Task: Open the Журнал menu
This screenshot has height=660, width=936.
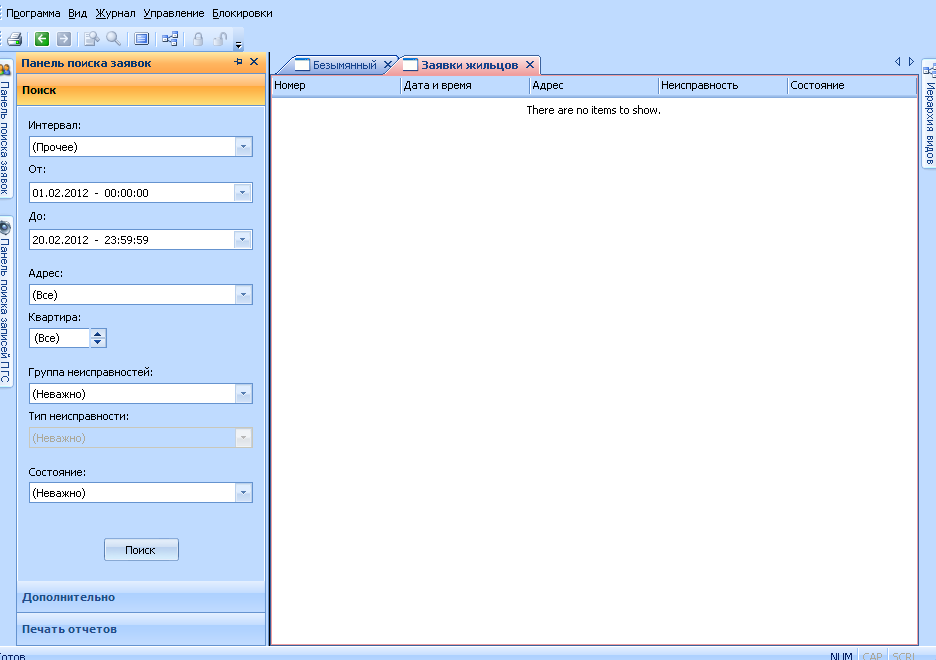Action: pyautogui.click(x=115, y=13)
